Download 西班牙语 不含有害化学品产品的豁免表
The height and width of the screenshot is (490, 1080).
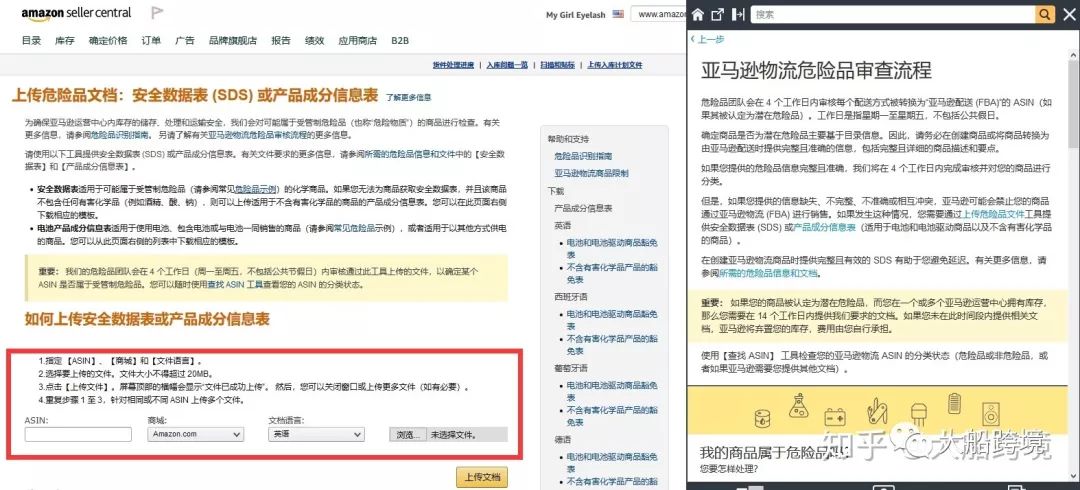pyautogui.click(x=612, y=344)
